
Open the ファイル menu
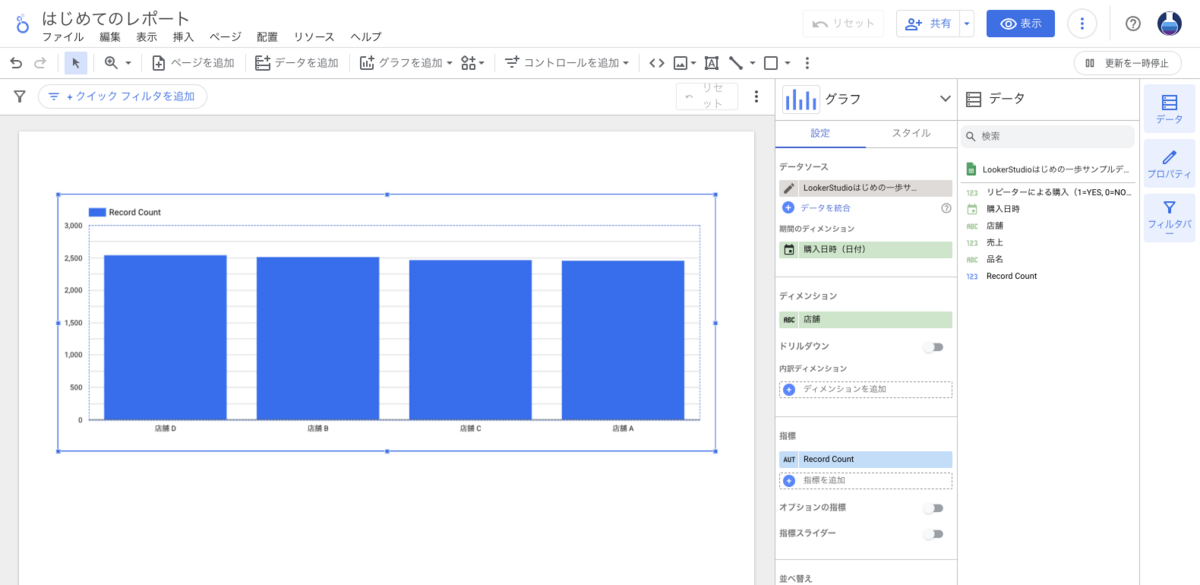(x=63, y=37)
